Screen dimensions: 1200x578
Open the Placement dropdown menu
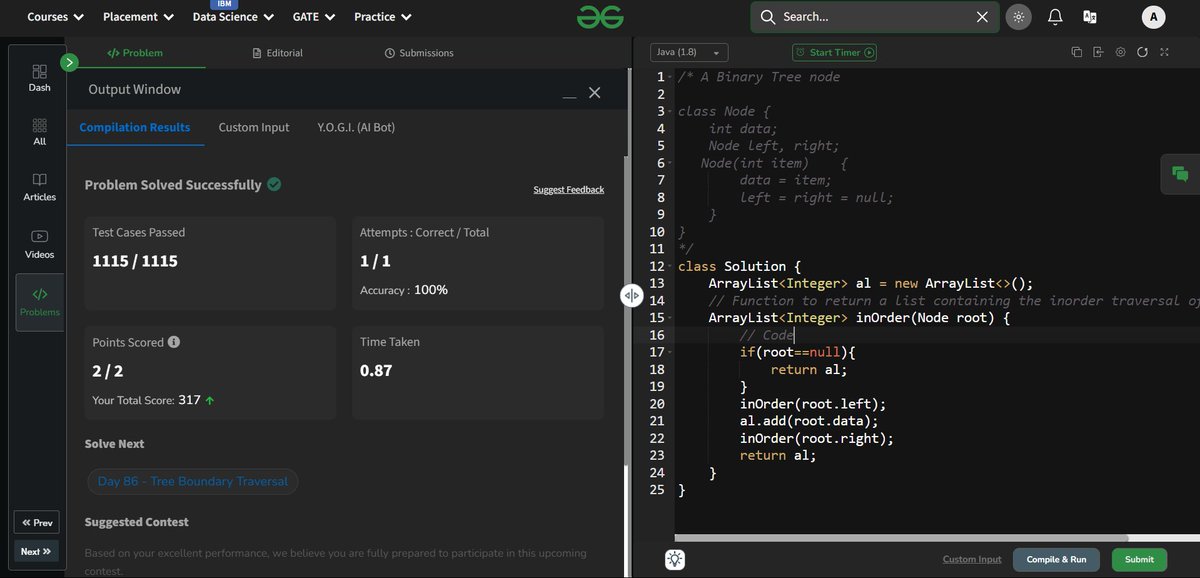coord(138,17)
